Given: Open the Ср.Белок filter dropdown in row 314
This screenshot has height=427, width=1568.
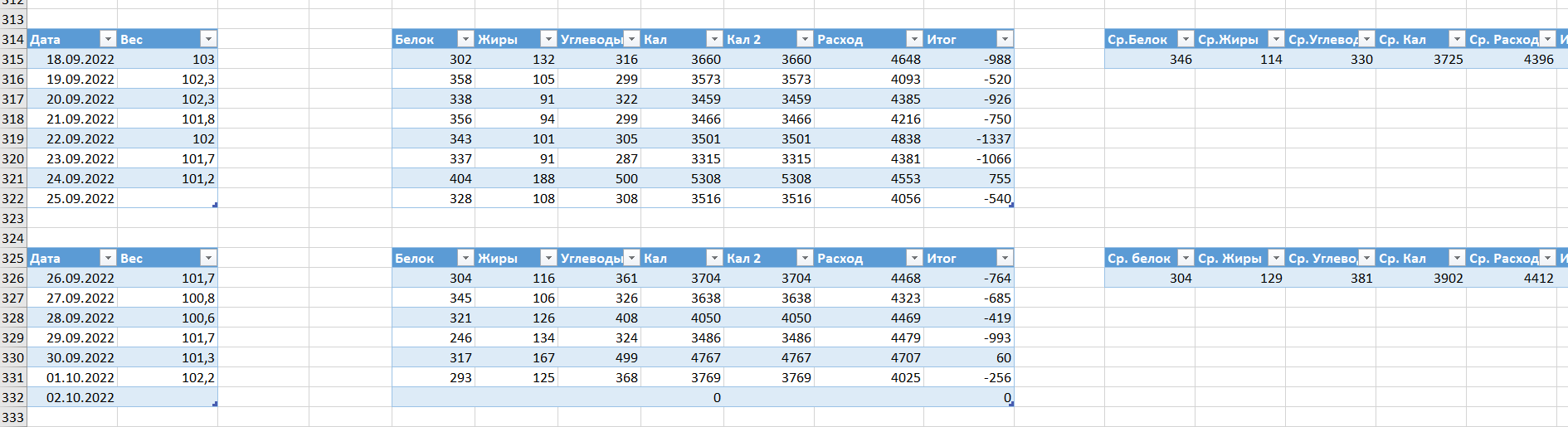Looking at the screenshot, I should [x=1186, y=39].
